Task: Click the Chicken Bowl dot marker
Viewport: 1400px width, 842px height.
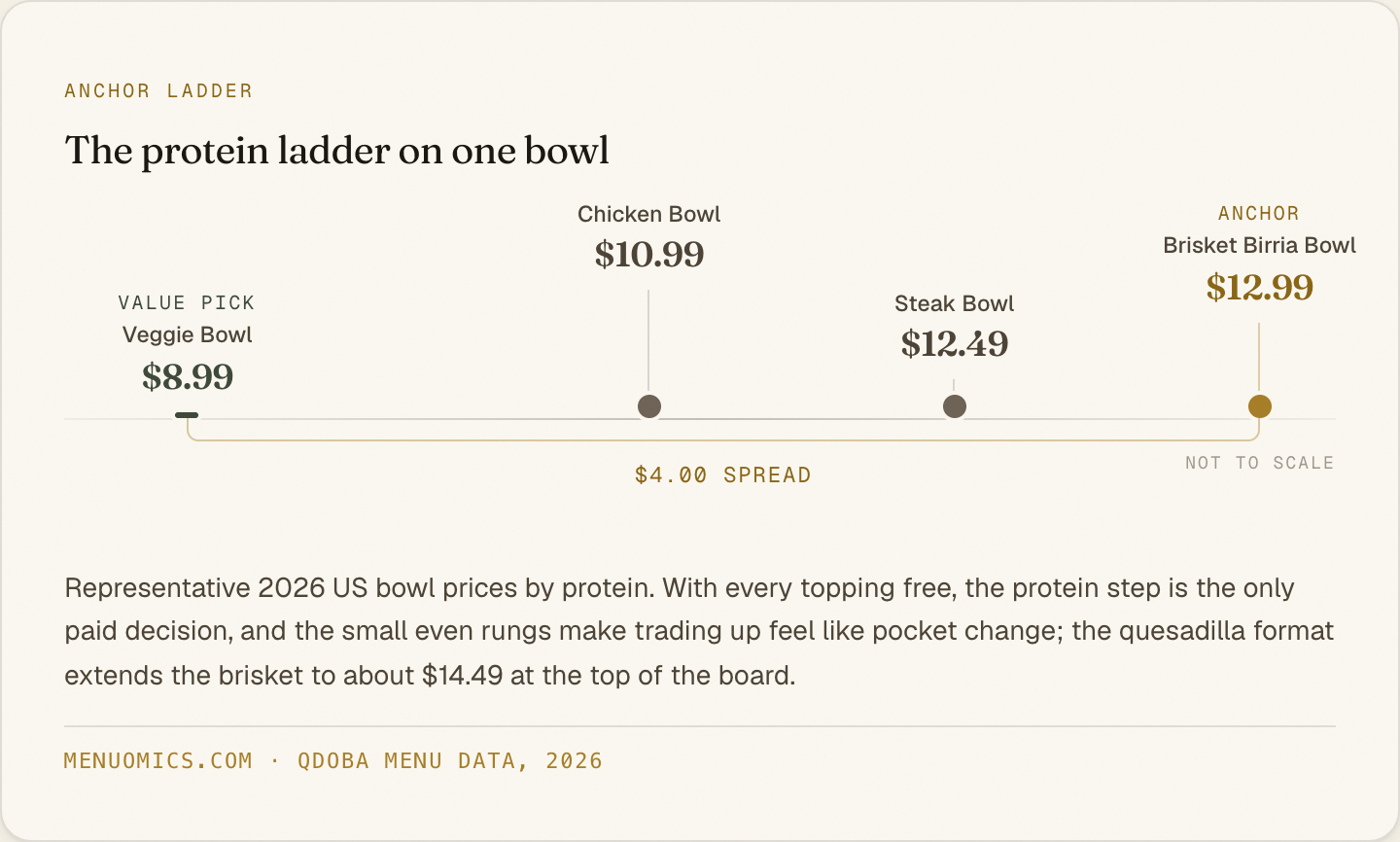Action: [649, 406]
